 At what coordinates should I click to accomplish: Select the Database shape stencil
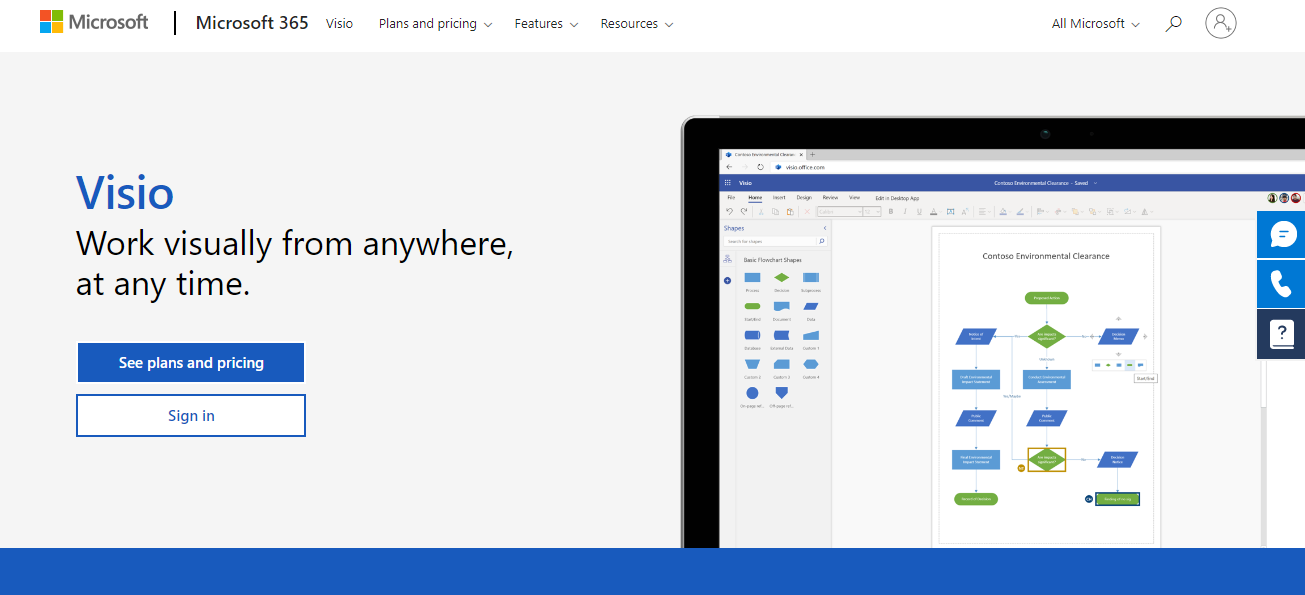[x=752, y=335]
